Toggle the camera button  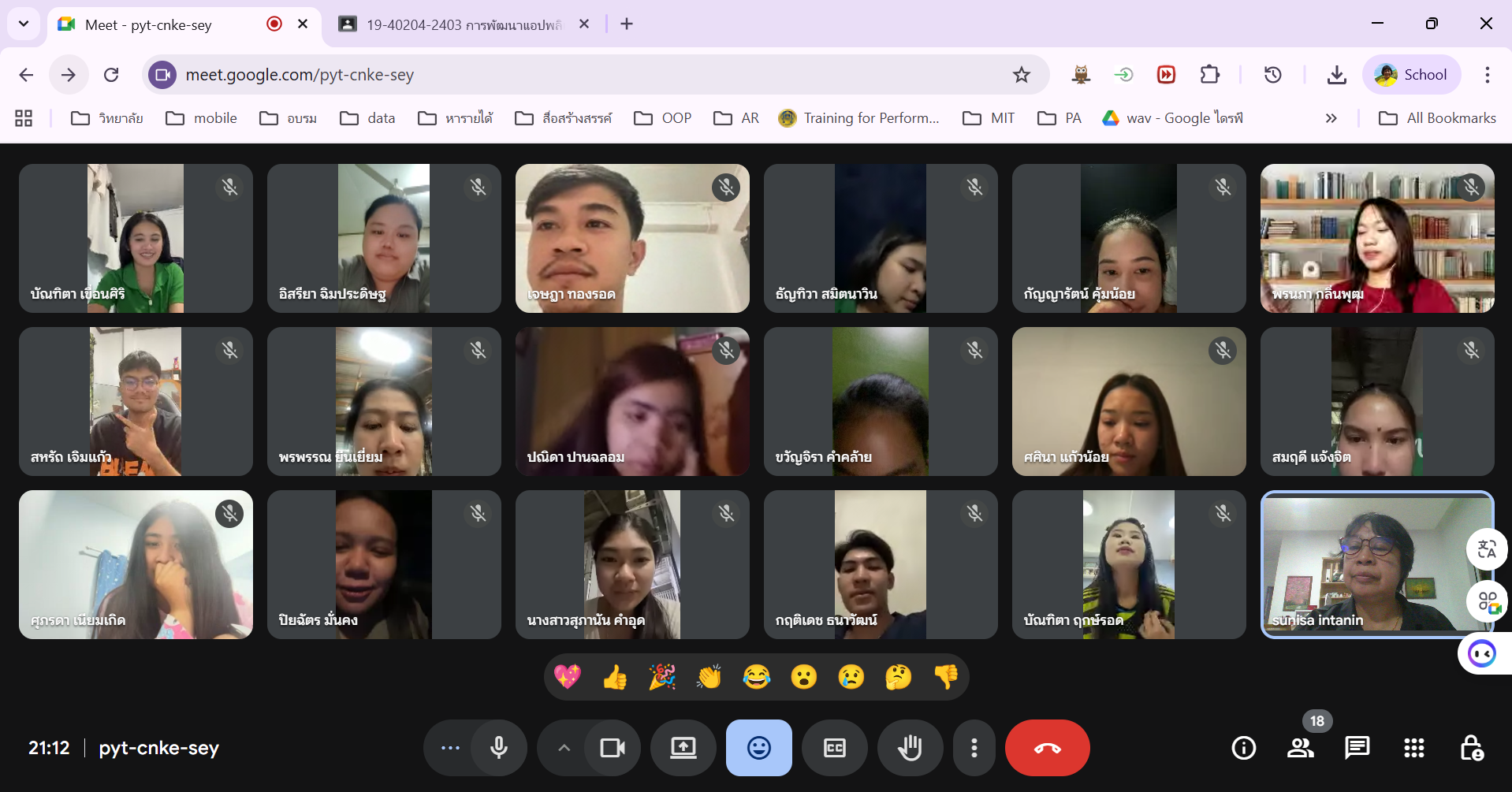coord(613,748)
